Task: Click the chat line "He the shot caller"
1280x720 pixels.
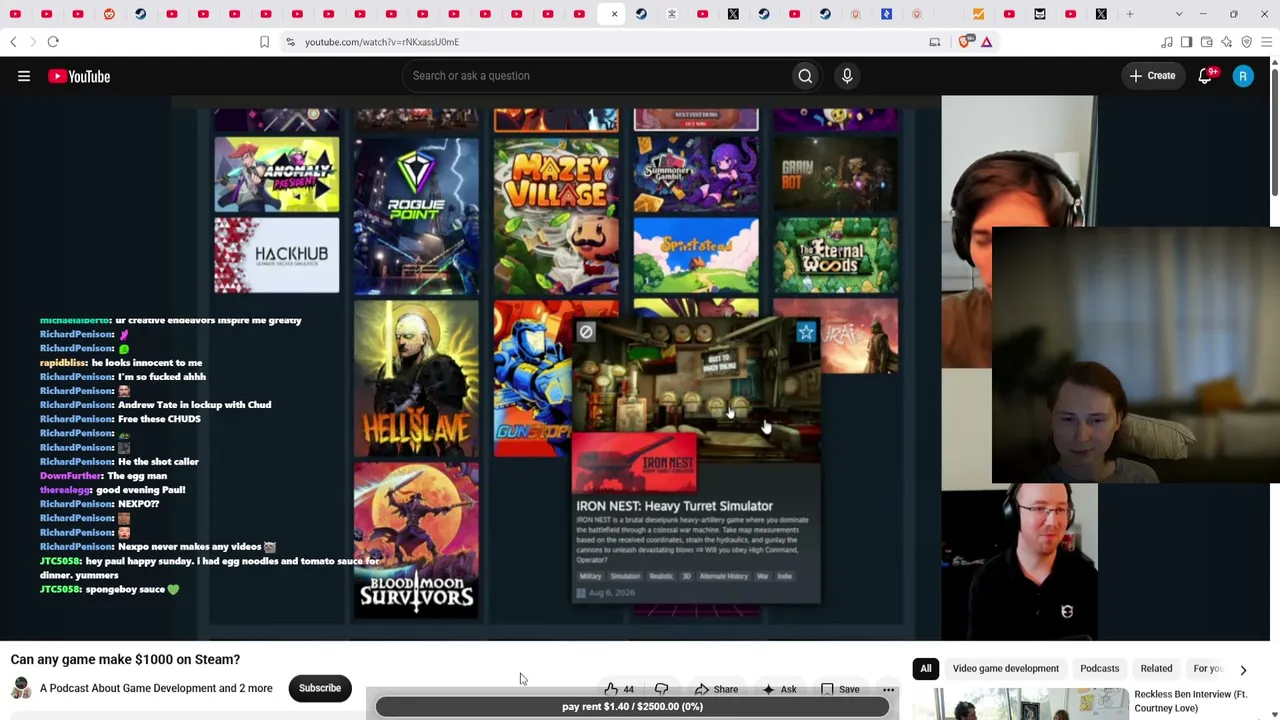Action: pos(158,462)
